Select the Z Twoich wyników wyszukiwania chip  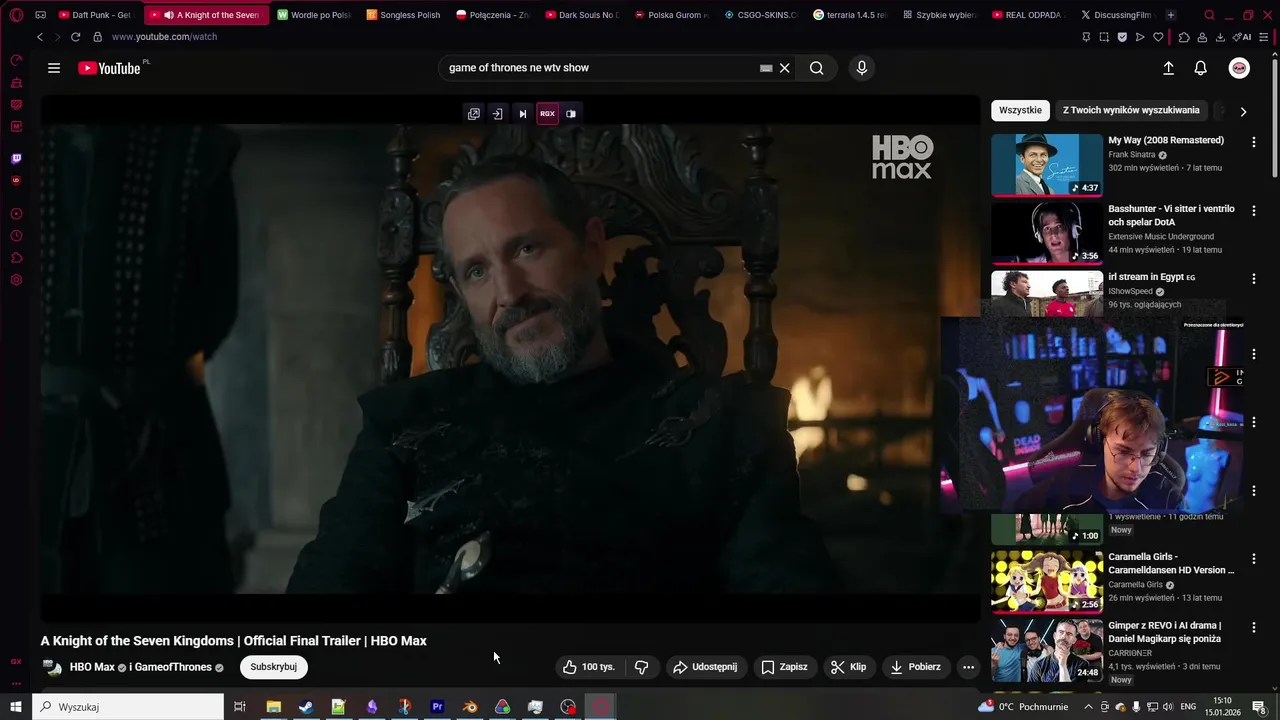(1131, 110)
